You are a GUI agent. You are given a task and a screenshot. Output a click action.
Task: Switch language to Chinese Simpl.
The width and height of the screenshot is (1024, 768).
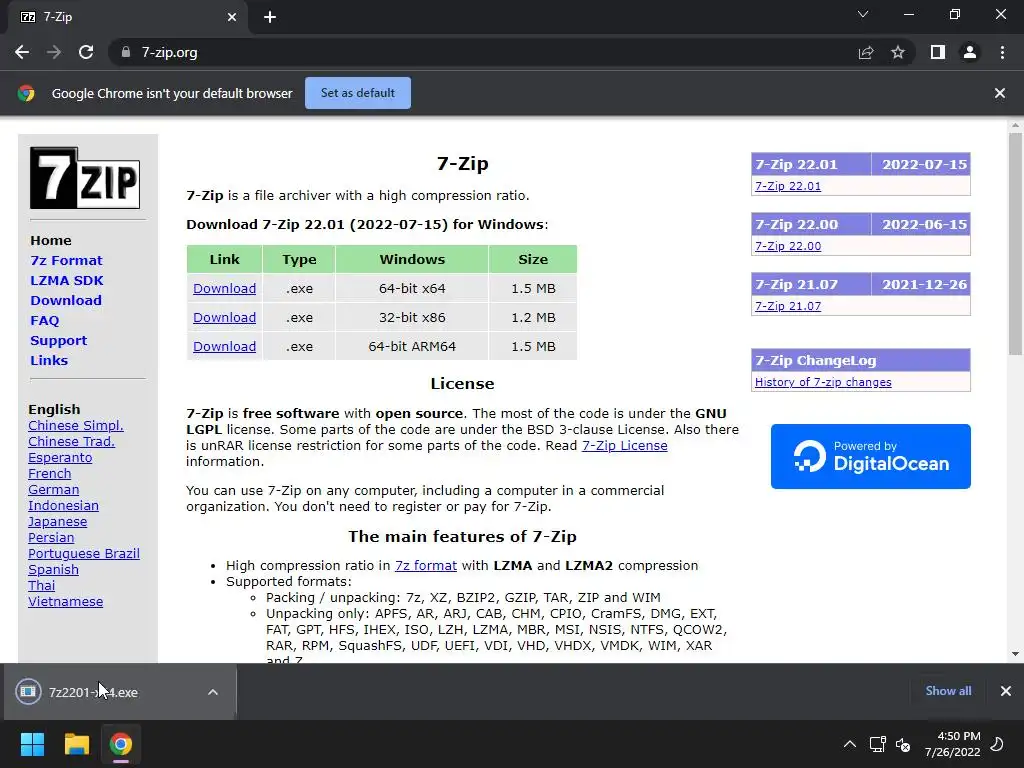coord(76,426)
